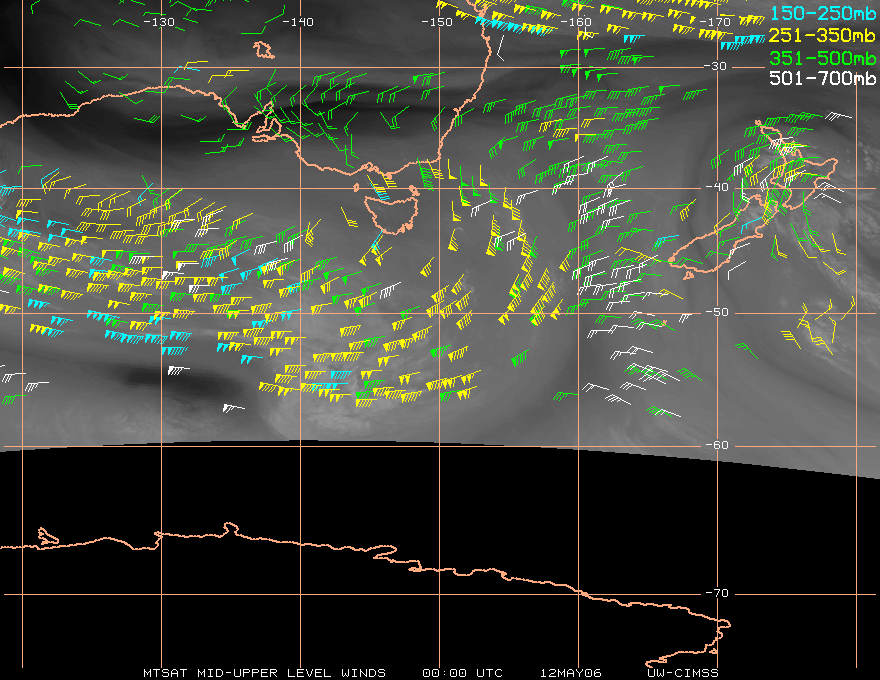Click the 12MAY06 date stamp
880x680 pixels.
(571, 673)
